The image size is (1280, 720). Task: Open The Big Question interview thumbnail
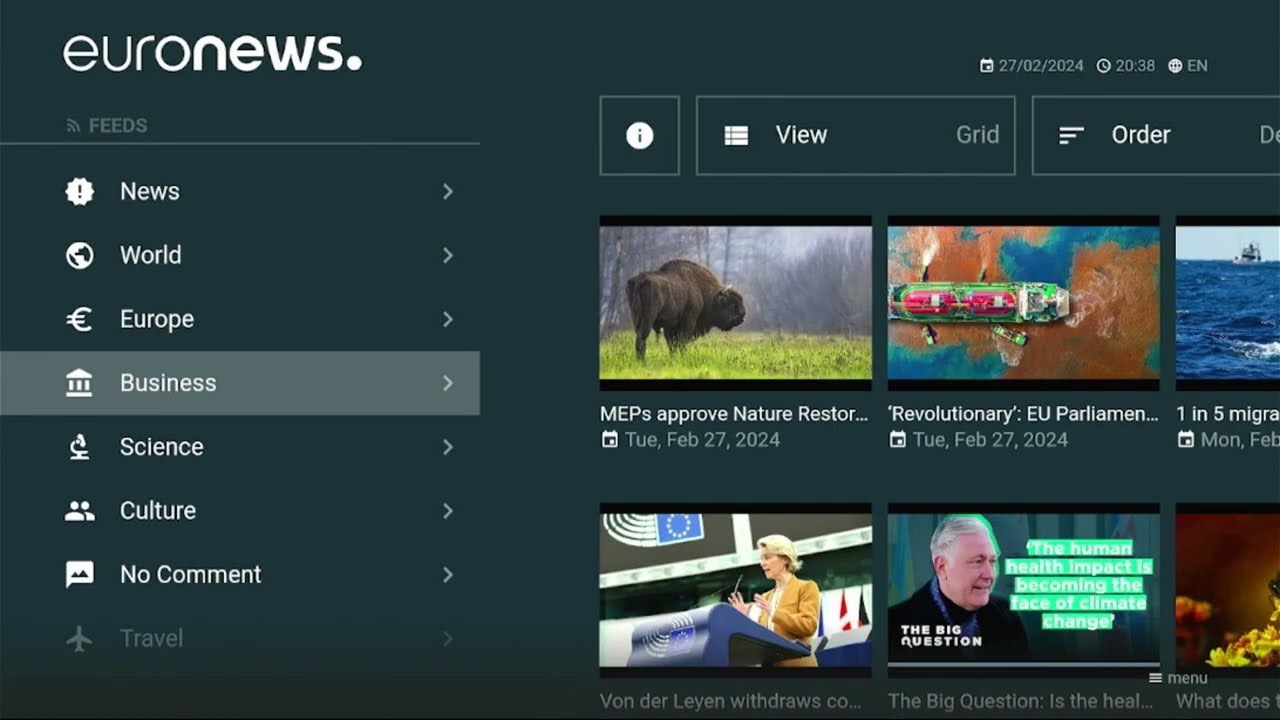[x=1024, y=590]
